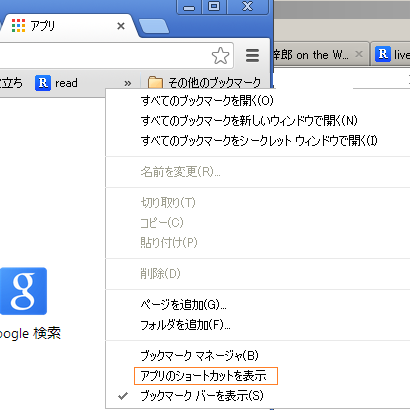The width and height of the screenshot is (410, 410).
Task: Maximize the Chrome window
Action: (x=214, y=7)
